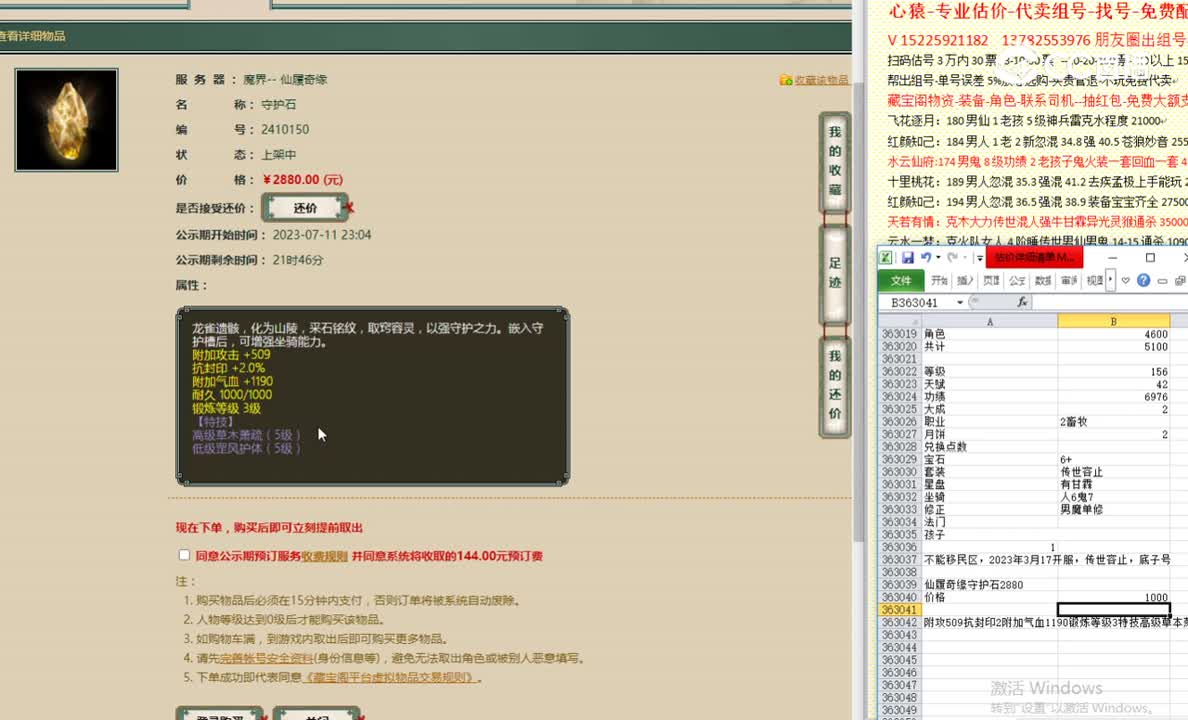
Task: Click the Excel application icon in title bar
Action: (x=886, y=257)
